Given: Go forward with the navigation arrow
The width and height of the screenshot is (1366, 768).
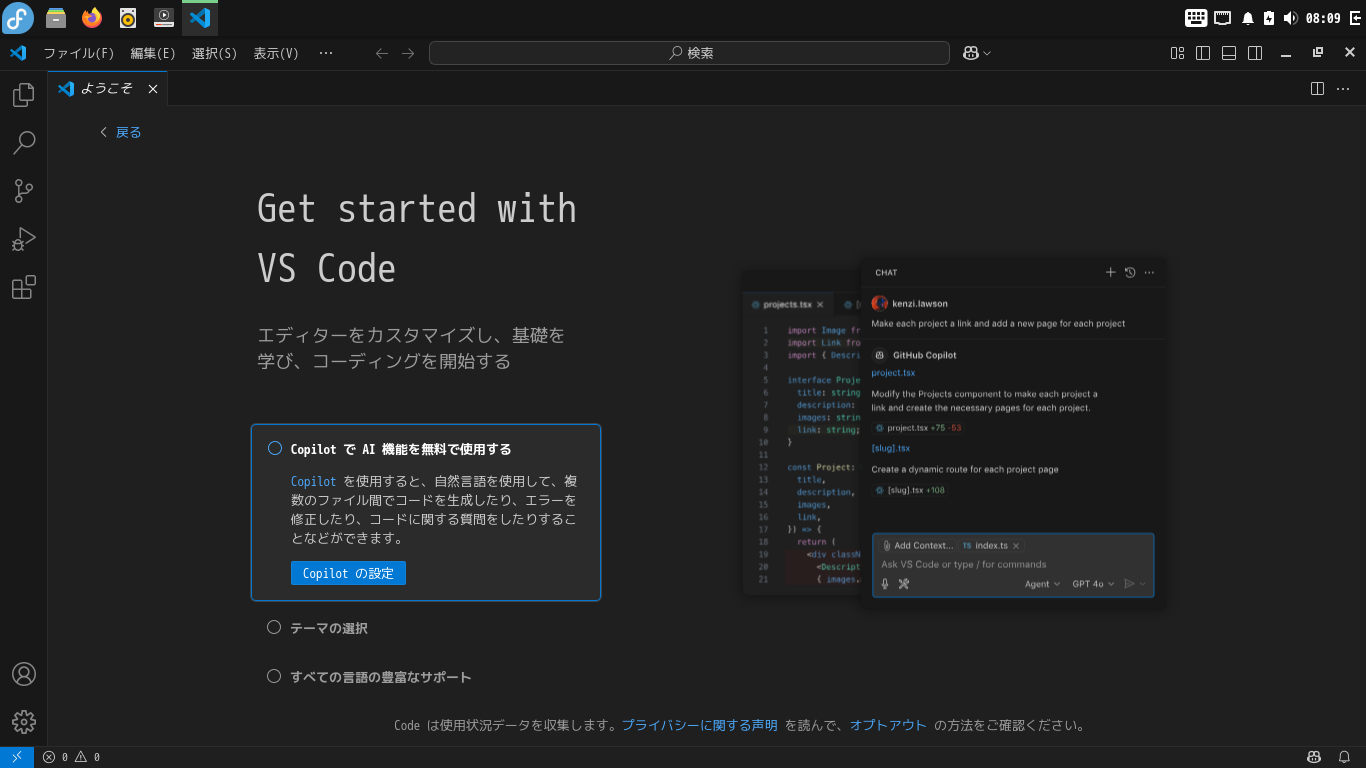Looking at the screenshot, I should (408, 53).
